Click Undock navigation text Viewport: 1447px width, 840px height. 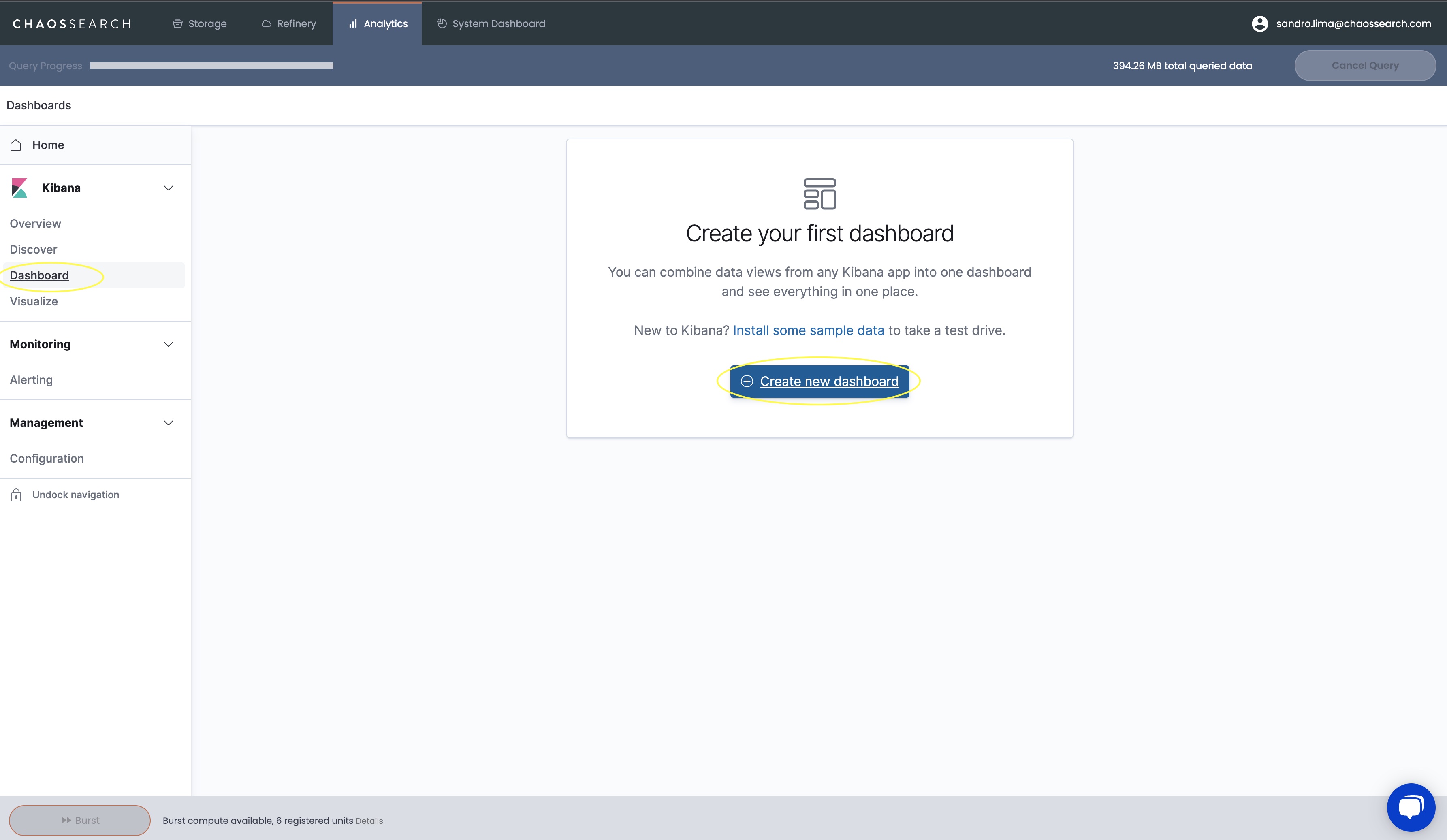(x=76, y=495)
